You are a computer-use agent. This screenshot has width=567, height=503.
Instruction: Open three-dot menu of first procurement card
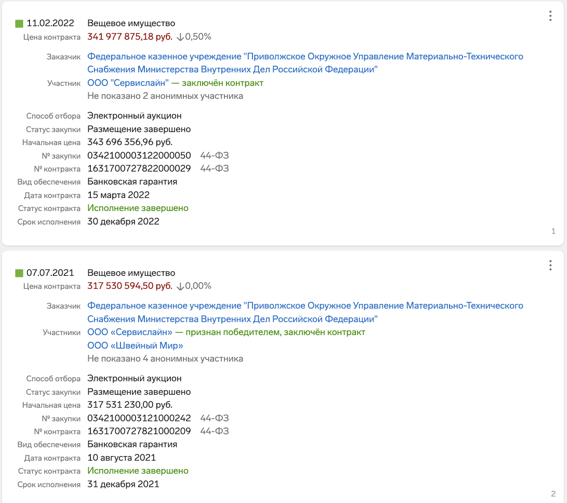550,16
